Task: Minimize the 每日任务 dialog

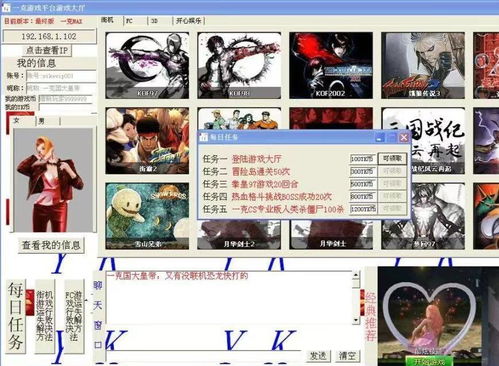Action: point(380,137)
